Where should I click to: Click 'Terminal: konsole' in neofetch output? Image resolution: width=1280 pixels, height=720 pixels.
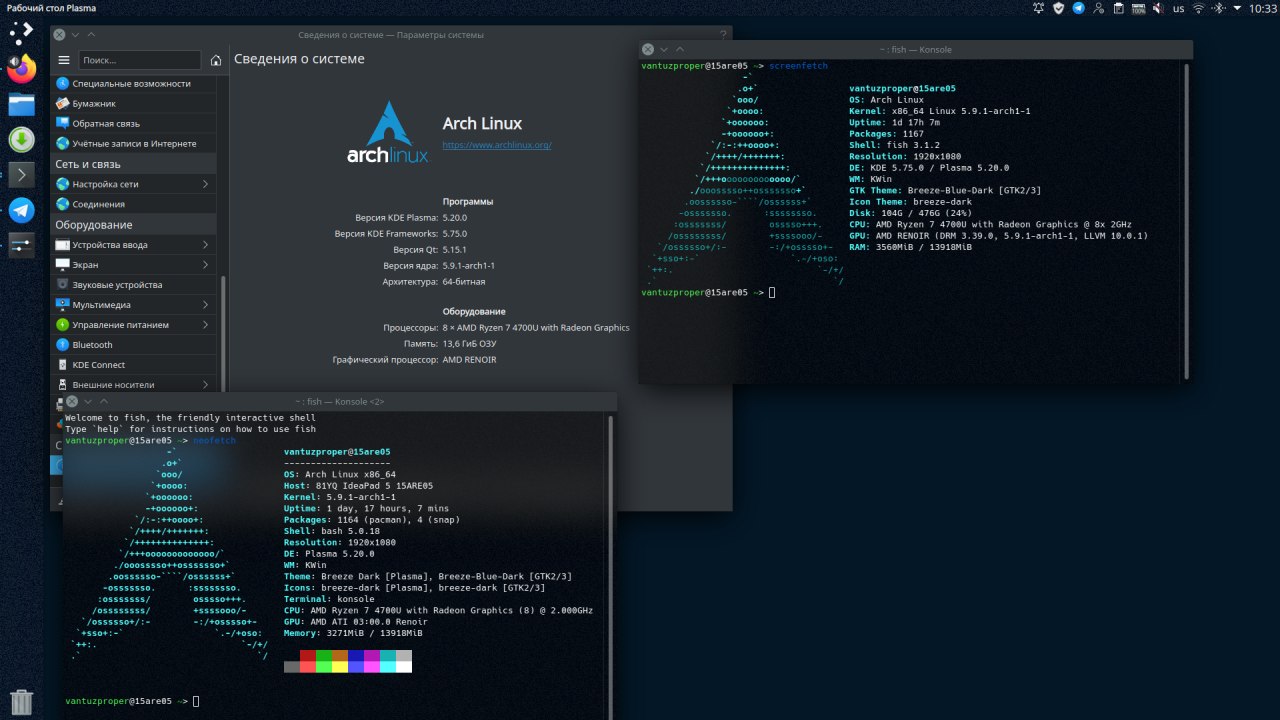[329, 599]
